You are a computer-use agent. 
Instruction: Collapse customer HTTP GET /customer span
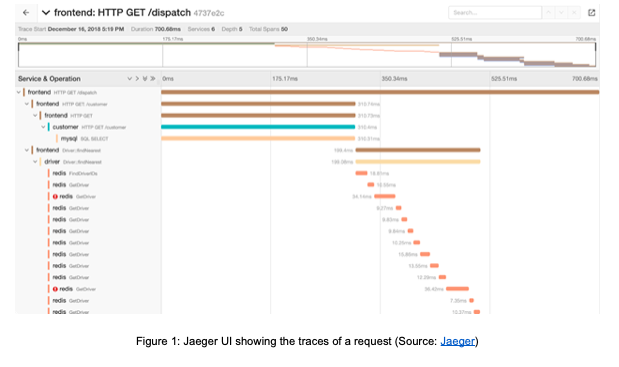tap(43, 127)
